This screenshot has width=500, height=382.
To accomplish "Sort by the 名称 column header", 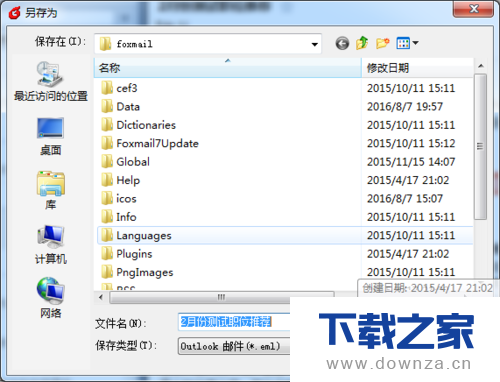I will tap(228, 68).
